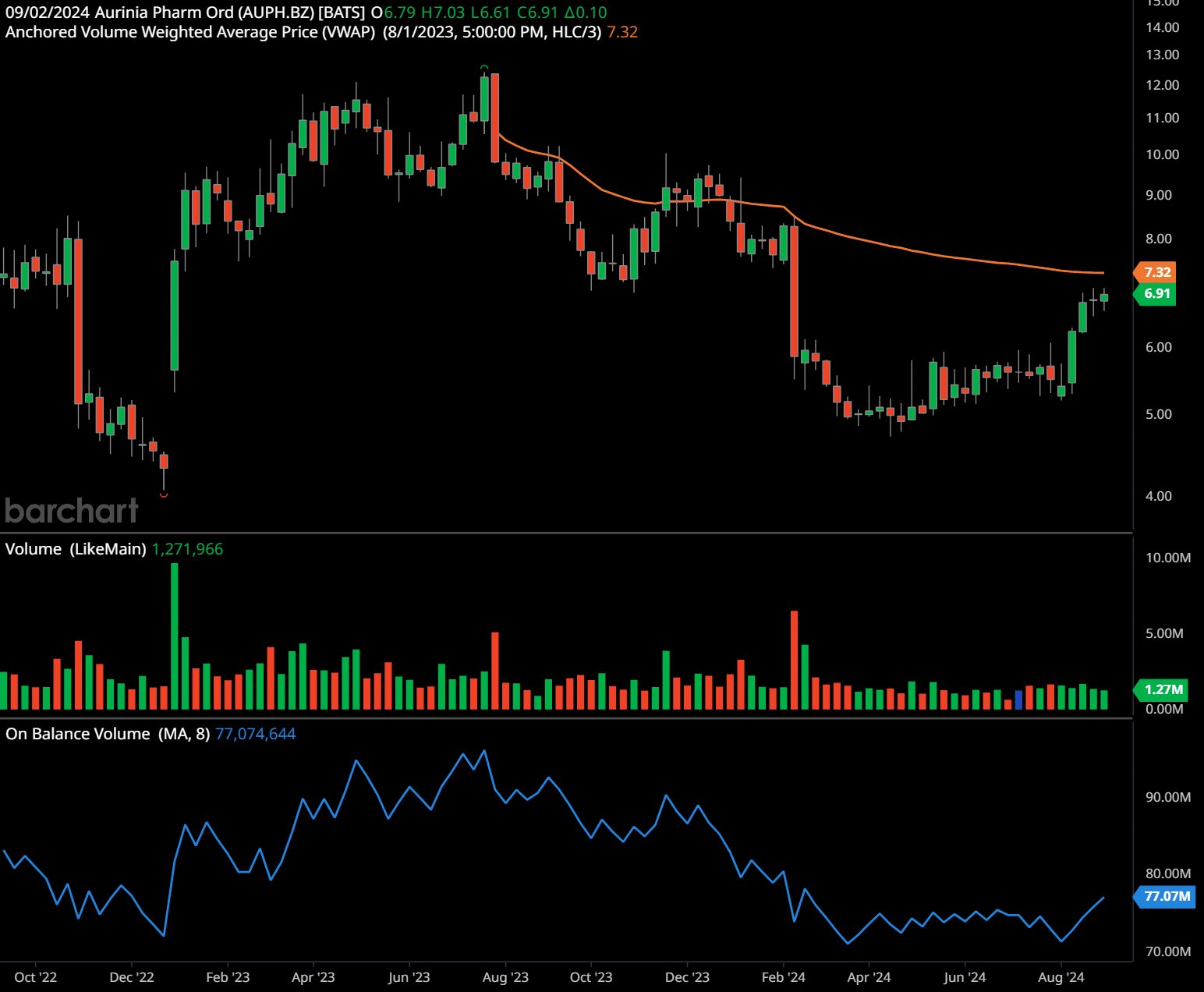Click the Oct '22 date axis label

[x=36, y=977]
